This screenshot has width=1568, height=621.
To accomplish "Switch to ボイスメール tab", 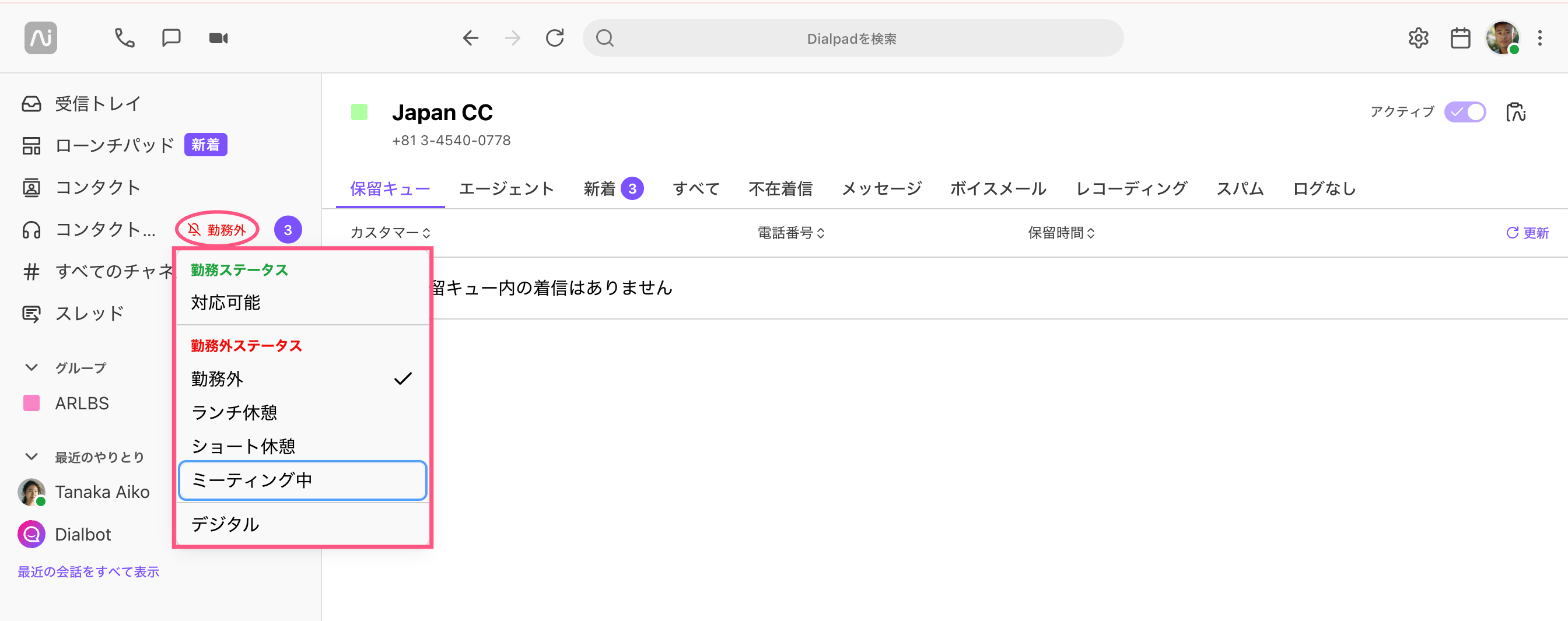I will (998, 189).
